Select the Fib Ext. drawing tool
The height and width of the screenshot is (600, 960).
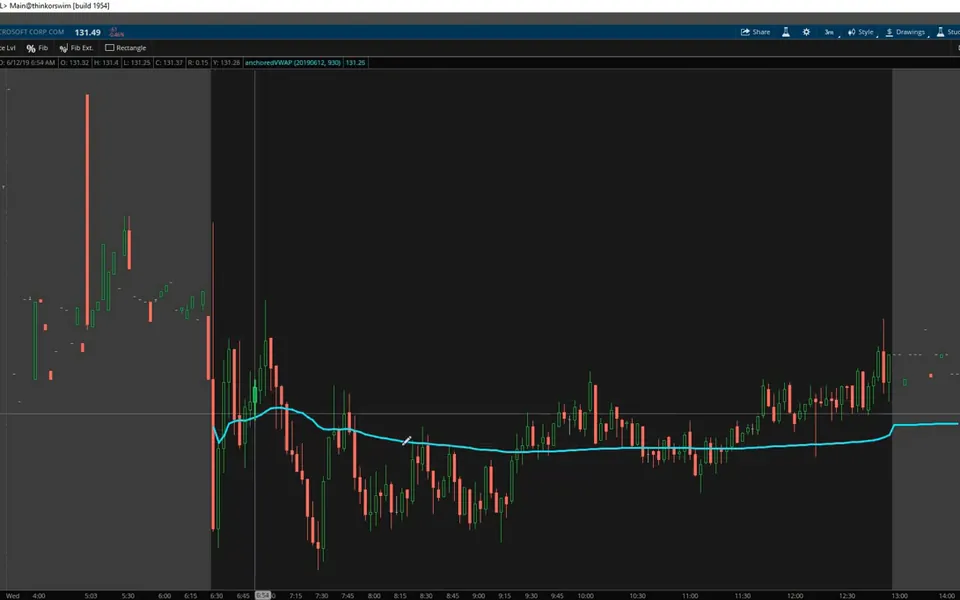click(77, 48)
